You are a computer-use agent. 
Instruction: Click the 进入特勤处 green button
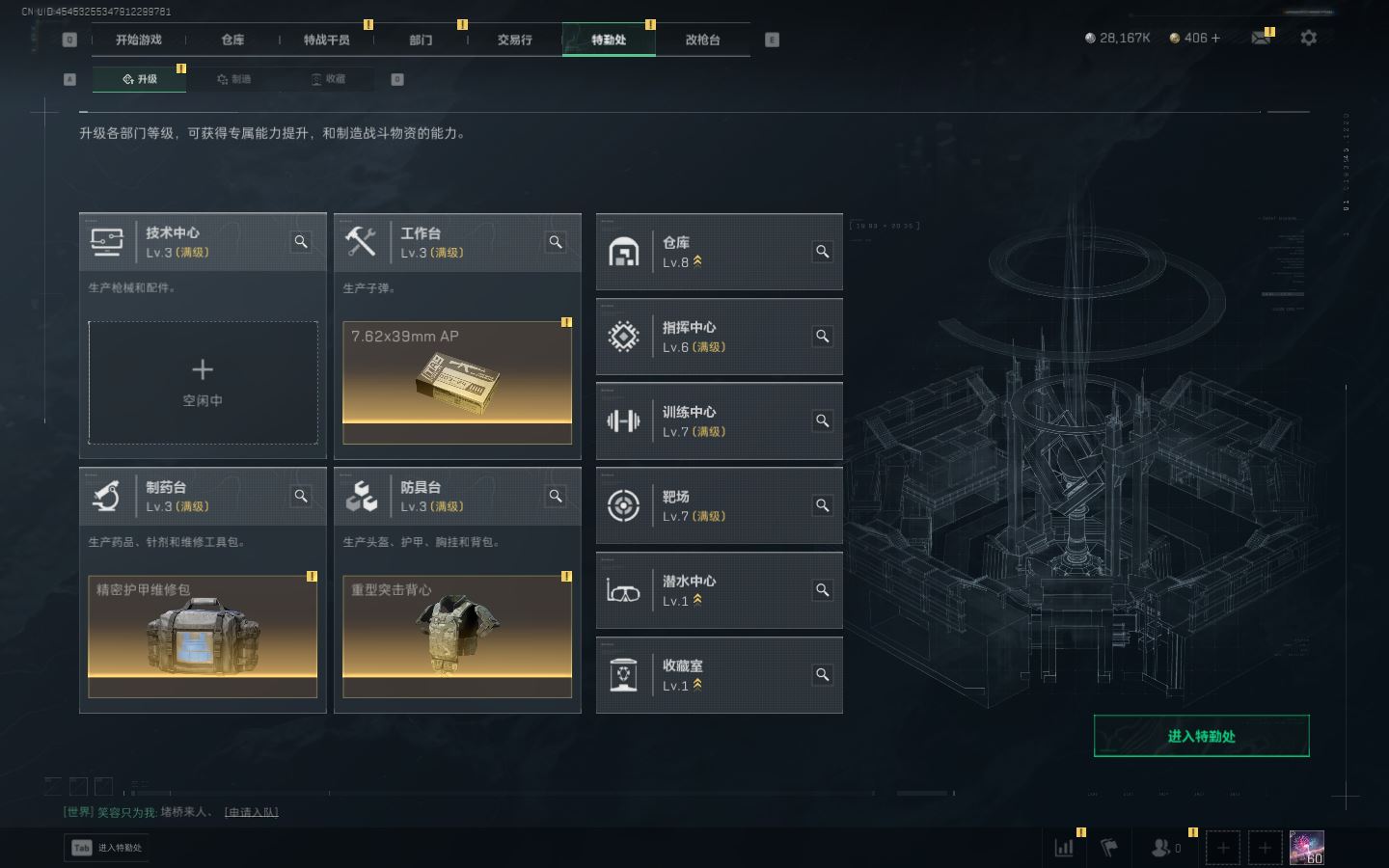[1201, 736]
